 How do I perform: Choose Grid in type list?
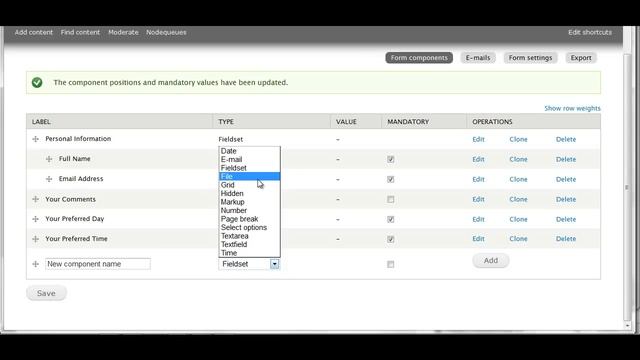[x=249, y=185]
